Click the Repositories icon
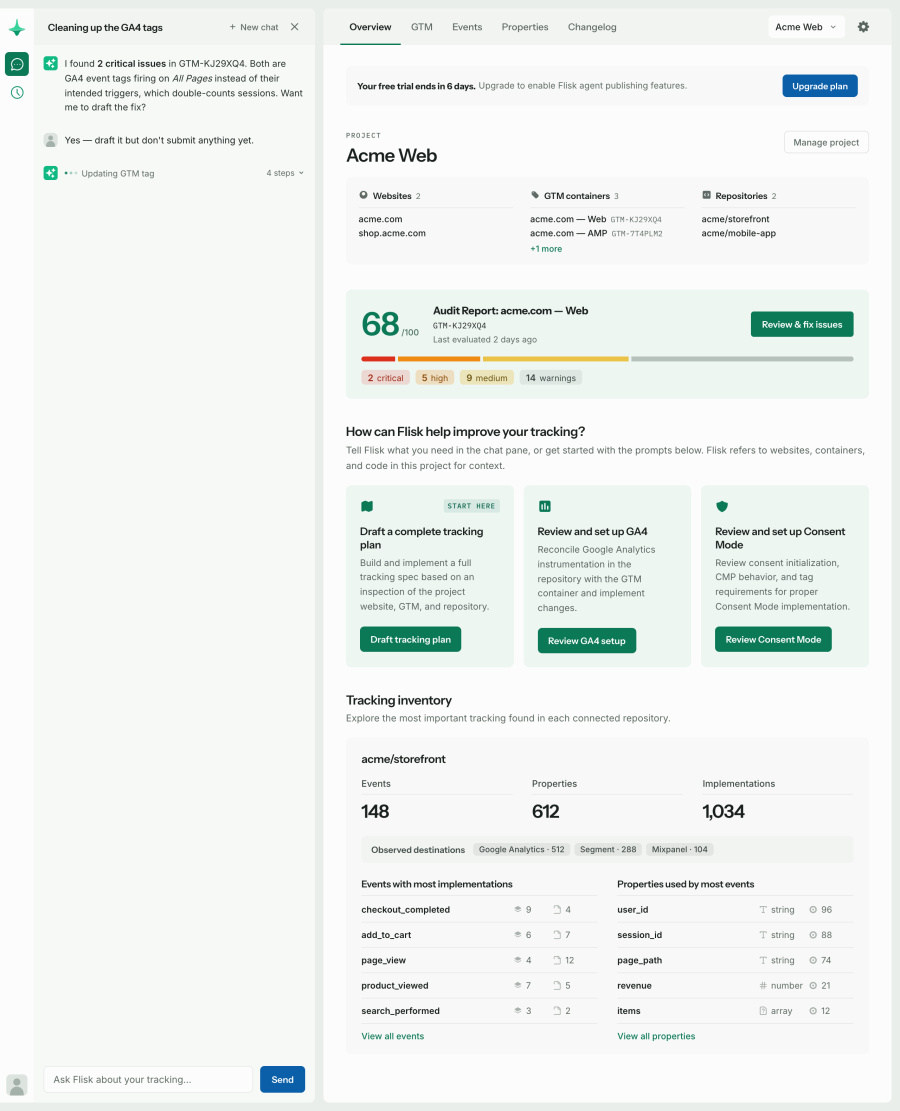This screenshot has width=900, height=1111. [707, 195]
